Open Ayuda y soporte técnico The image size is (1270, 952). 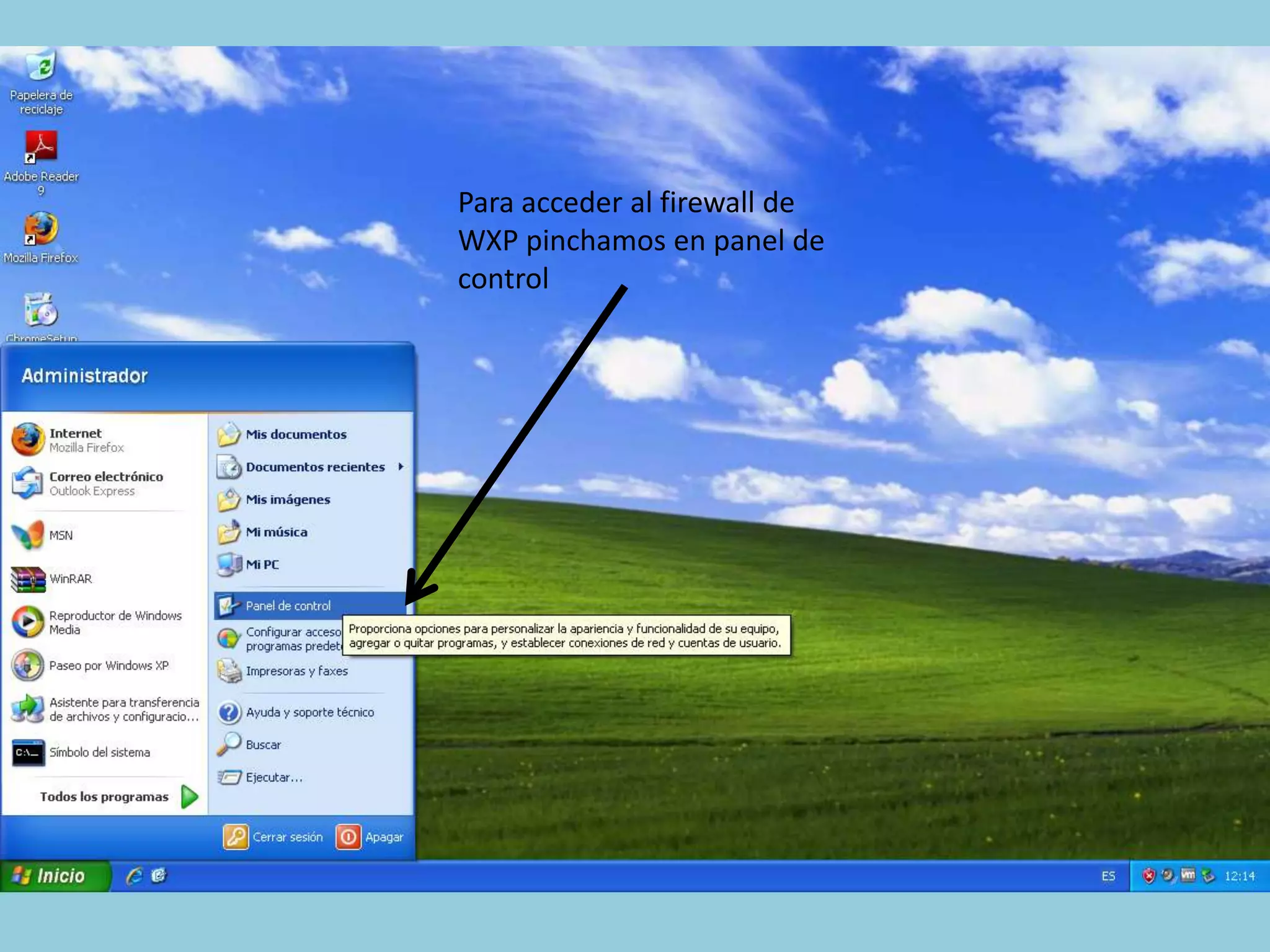tap(311, 712)
